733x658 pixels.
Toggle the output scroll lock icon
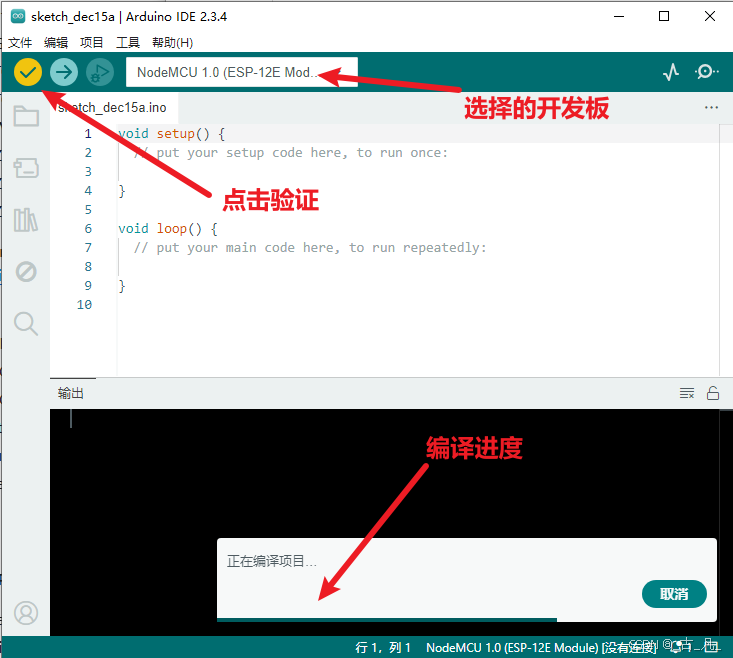(x=713, y=393)
